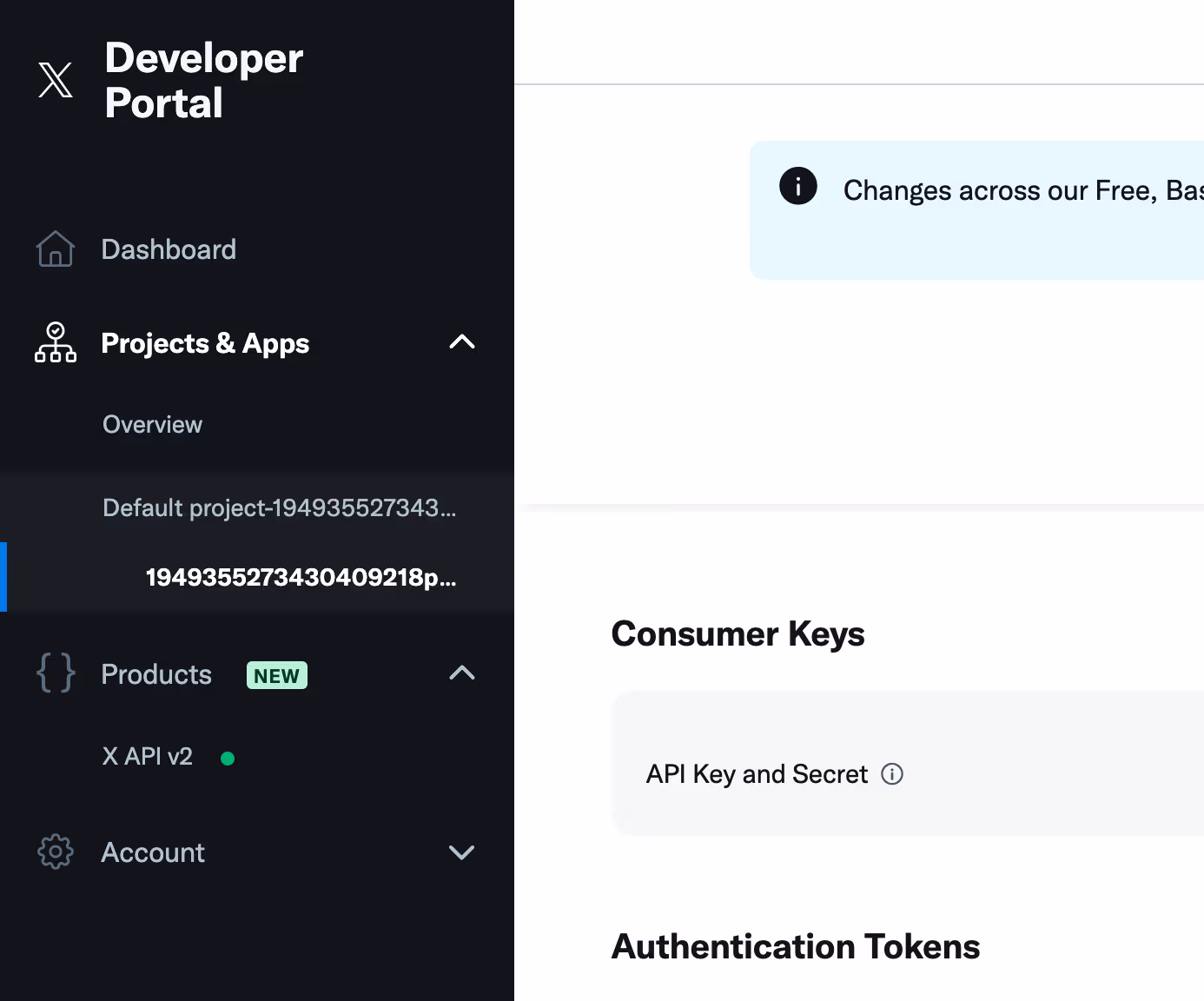Collapse the Products section chevron
Viewport: 1204px width, 1001px height.
click(461, 673)
